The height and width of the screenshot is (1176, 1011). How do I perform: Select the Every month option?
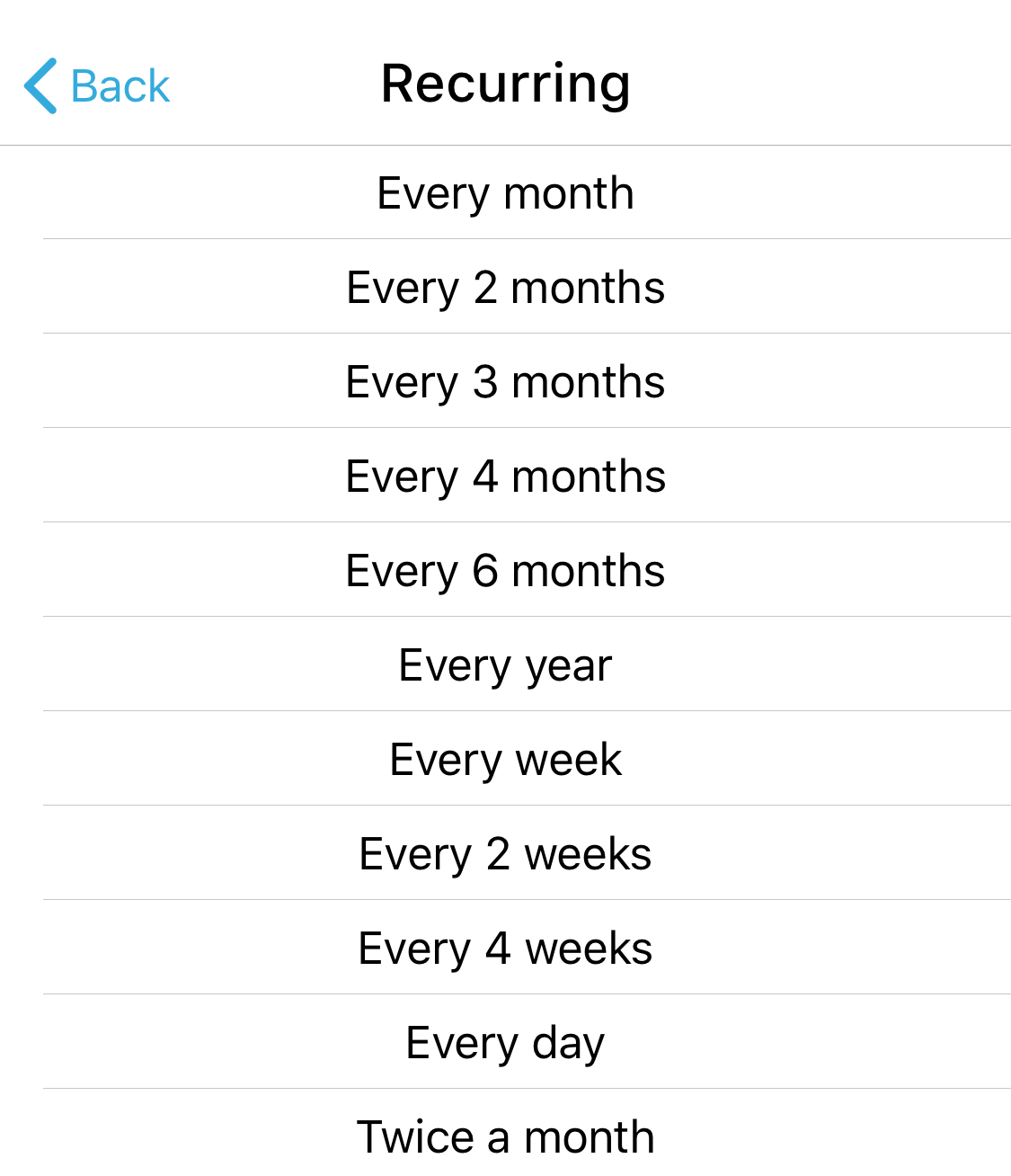[505, 193]
